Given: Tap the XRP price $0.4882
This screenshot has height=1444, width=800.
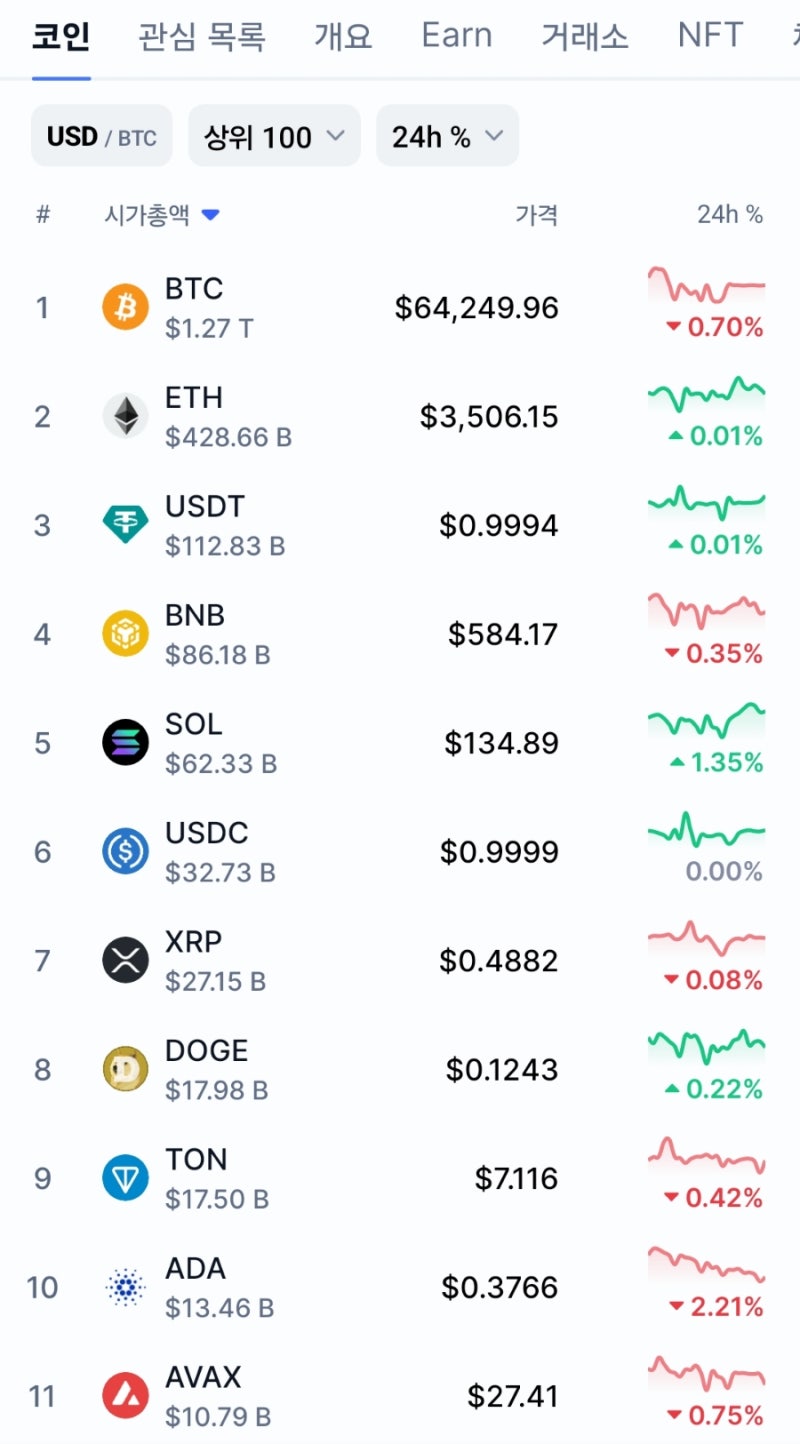Looking at the screenshot, I should click(499, 961).
